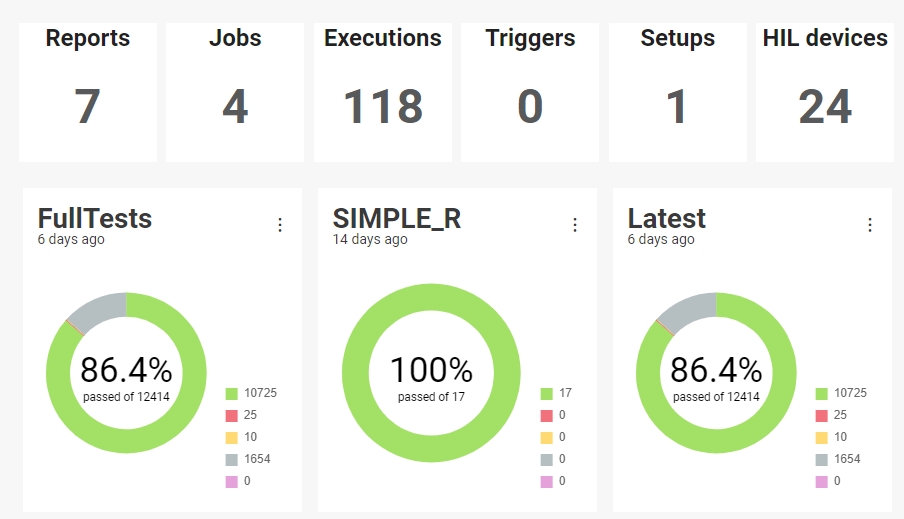Click the Latest report title
The width and height of the screenshot is (904, 519).
(x=666, y=219)
